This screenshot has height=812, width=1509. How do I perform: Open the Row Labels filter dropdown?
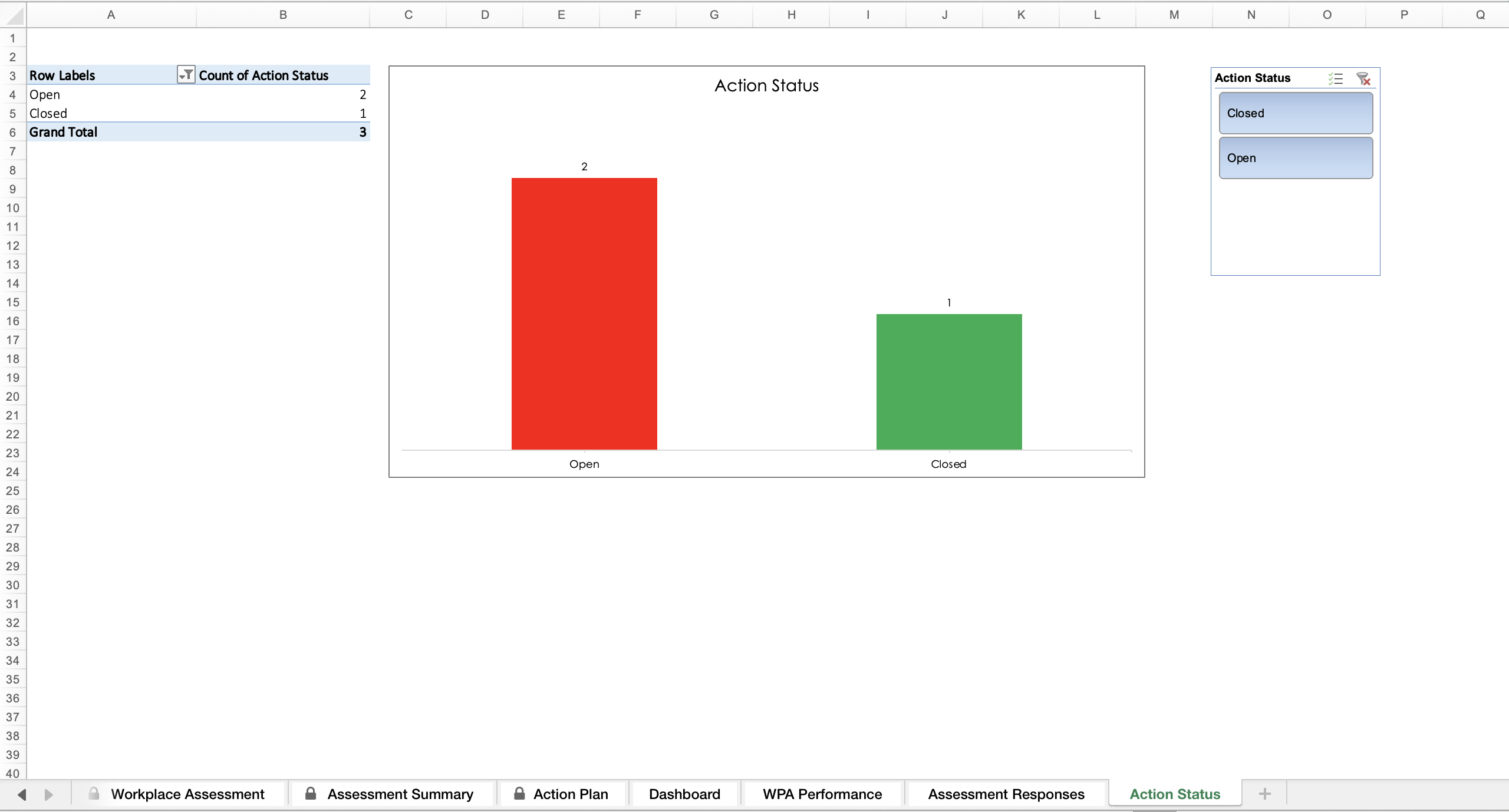(186, 75)
